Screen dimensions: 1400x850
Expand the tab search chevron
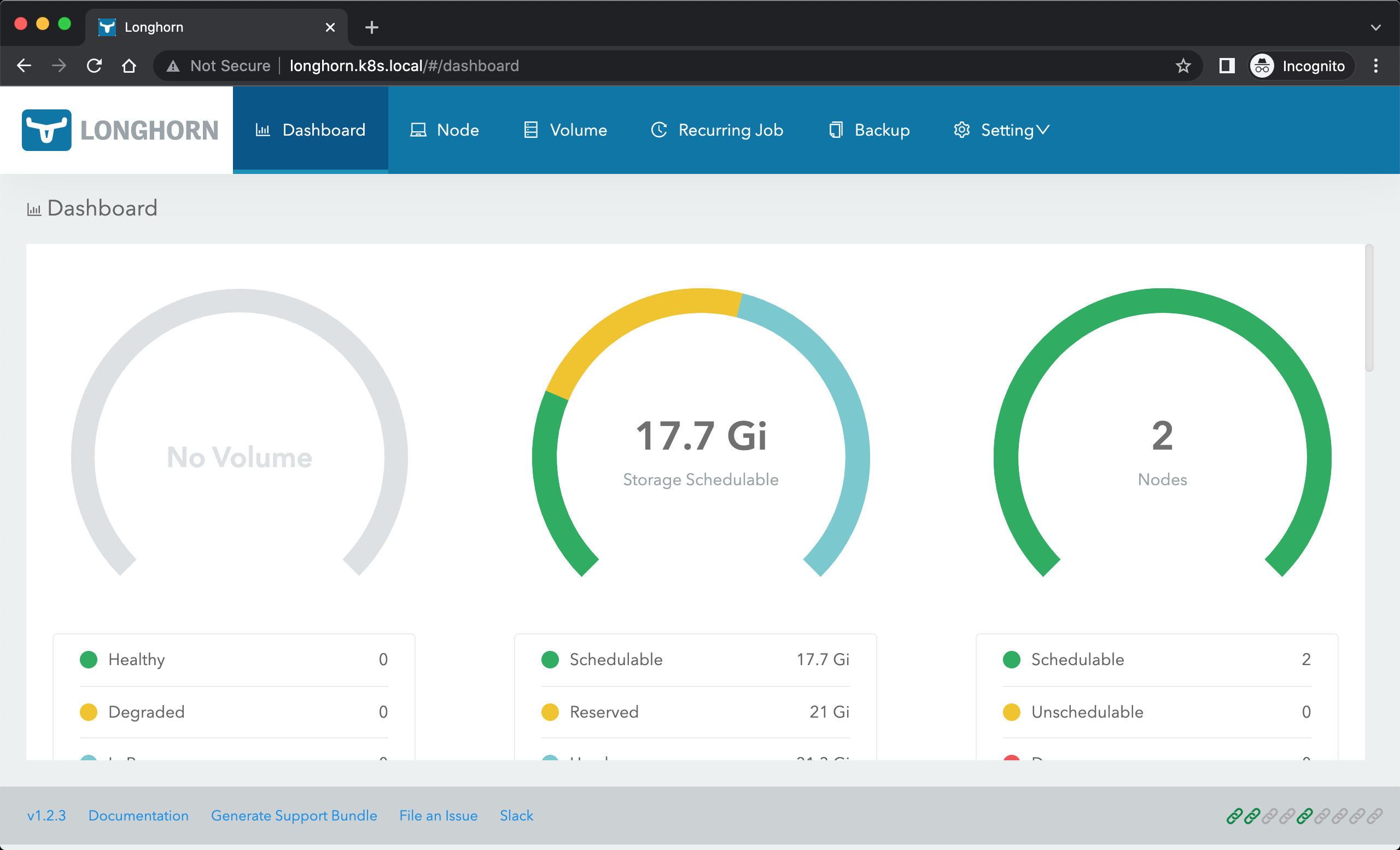pyautogui.click(x=1375, y=27)
